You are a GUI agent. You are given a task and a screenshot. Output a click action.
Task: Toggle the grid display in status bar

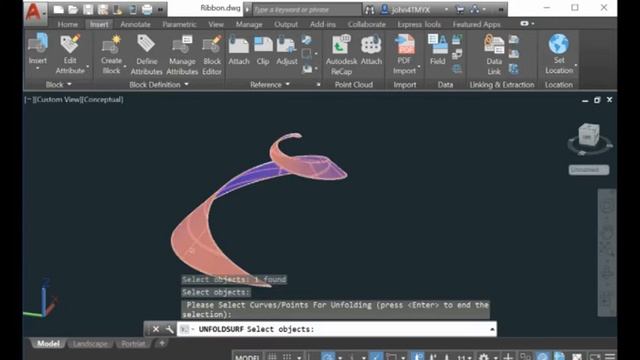[x=272, y=357]
